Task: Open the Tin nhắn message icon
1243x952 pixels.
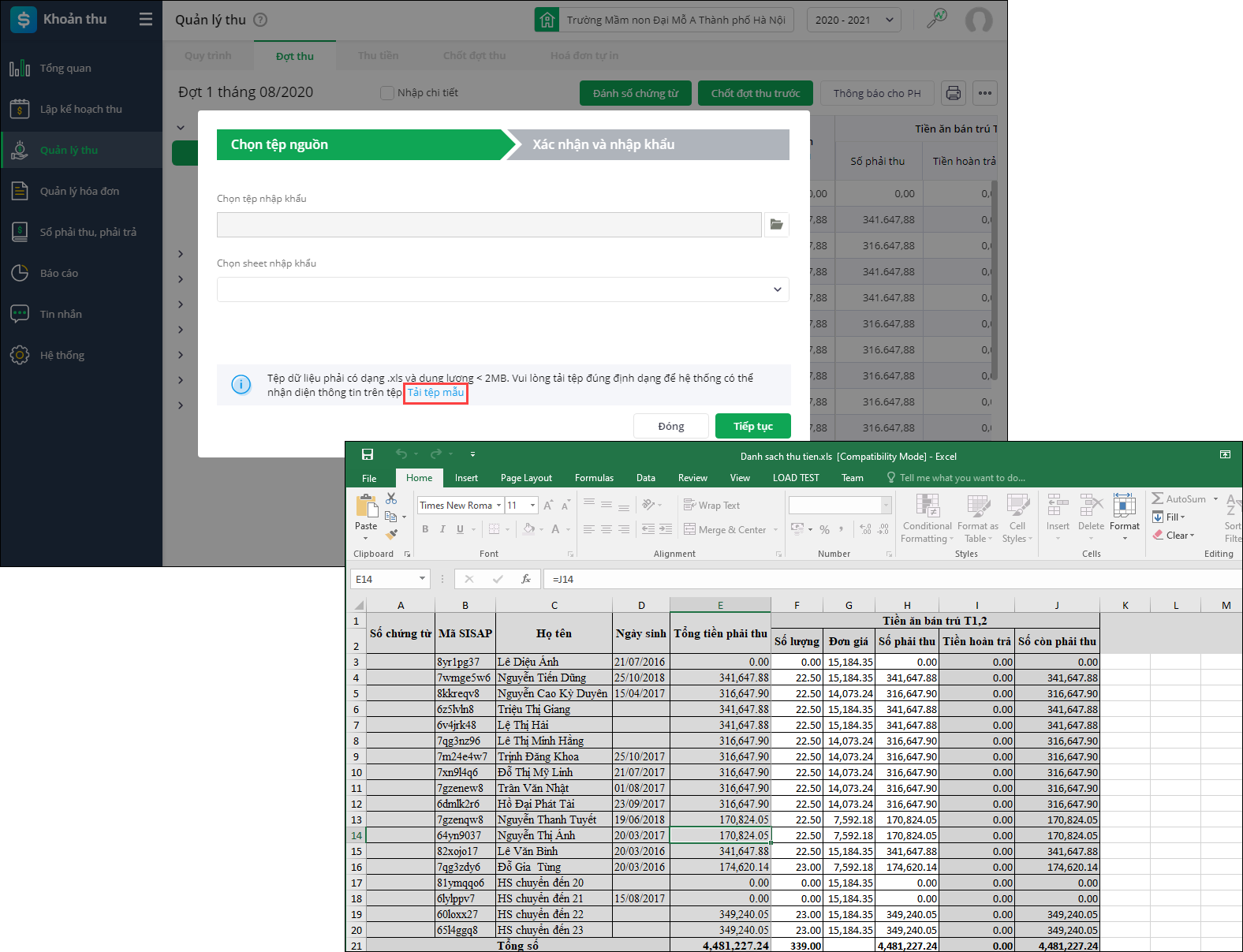Action: tap(20, 314)
